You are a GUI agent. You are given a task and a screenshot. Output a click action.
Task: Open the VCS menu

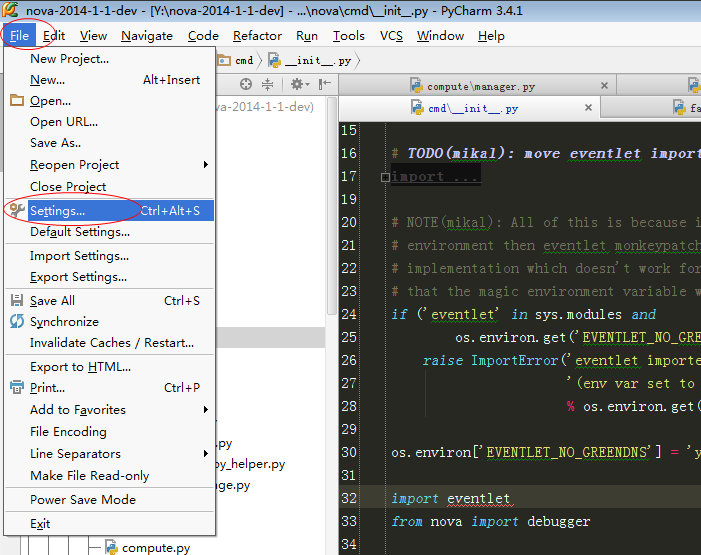click(x=391, y=36)
